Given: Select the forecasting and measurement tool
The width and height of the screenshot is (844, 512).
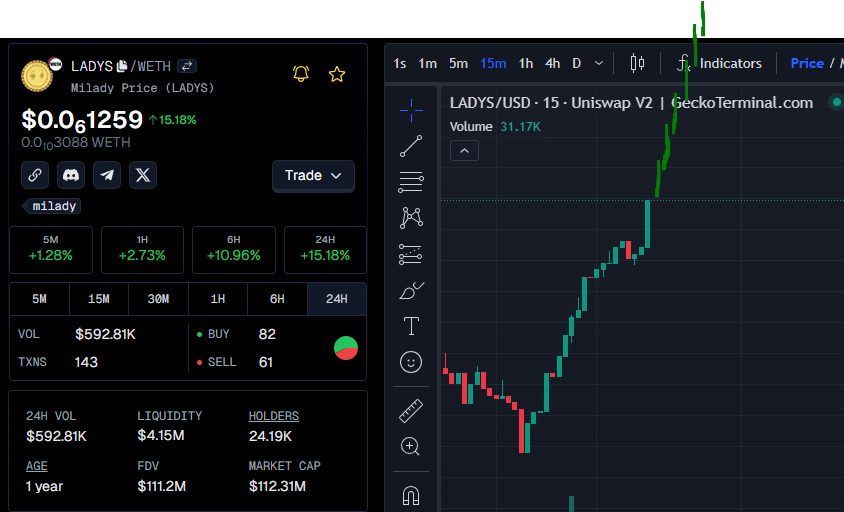Looking at the screenshot, I should [411, 254].
